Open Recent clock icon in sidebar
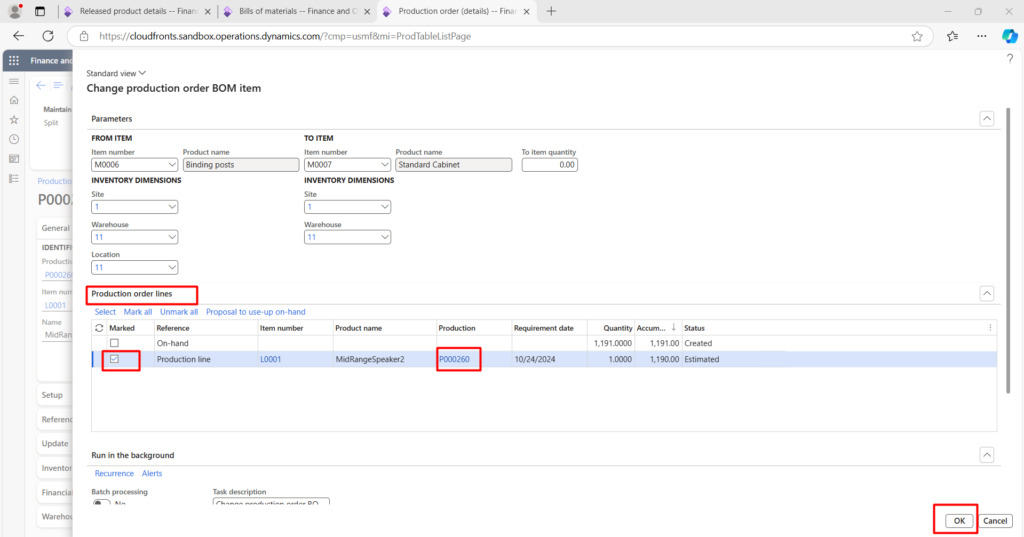 tap(14, 139)
